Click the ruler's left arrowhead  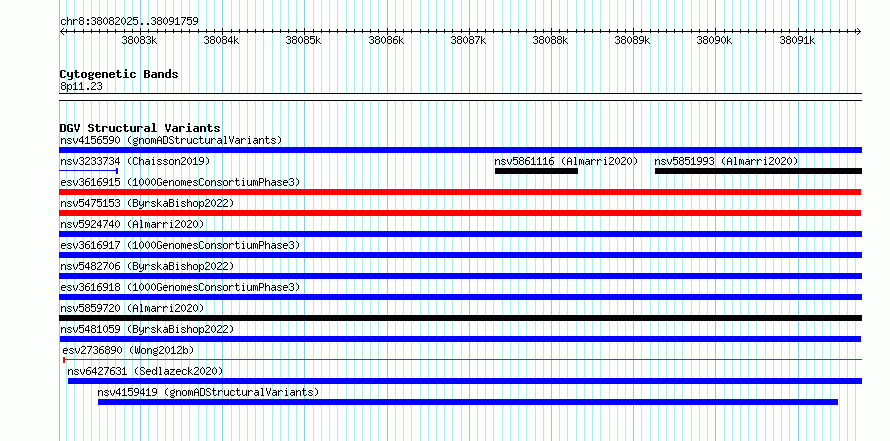point(62,31)
